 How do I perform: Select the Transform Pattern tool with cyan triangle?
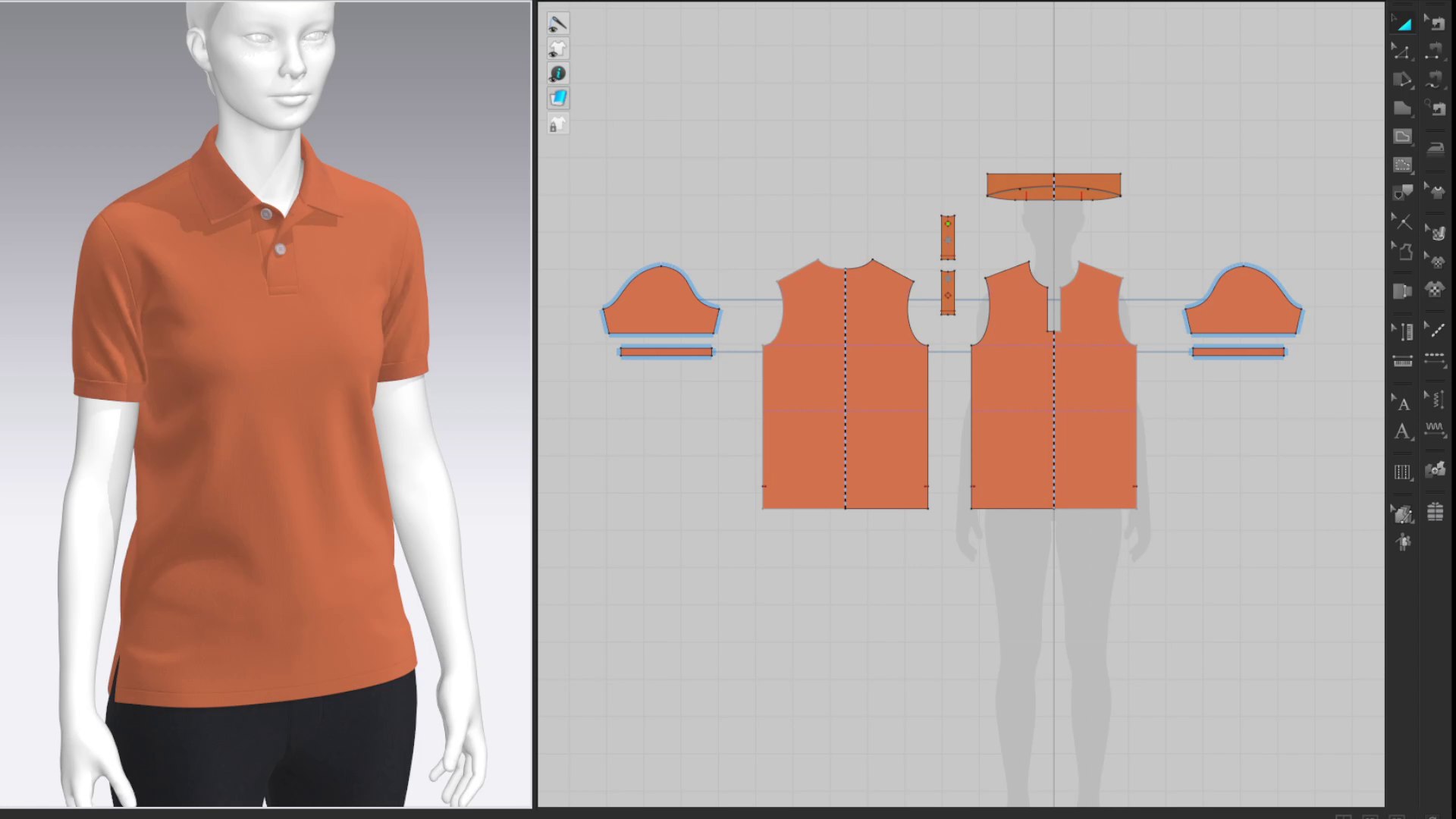1401,24
